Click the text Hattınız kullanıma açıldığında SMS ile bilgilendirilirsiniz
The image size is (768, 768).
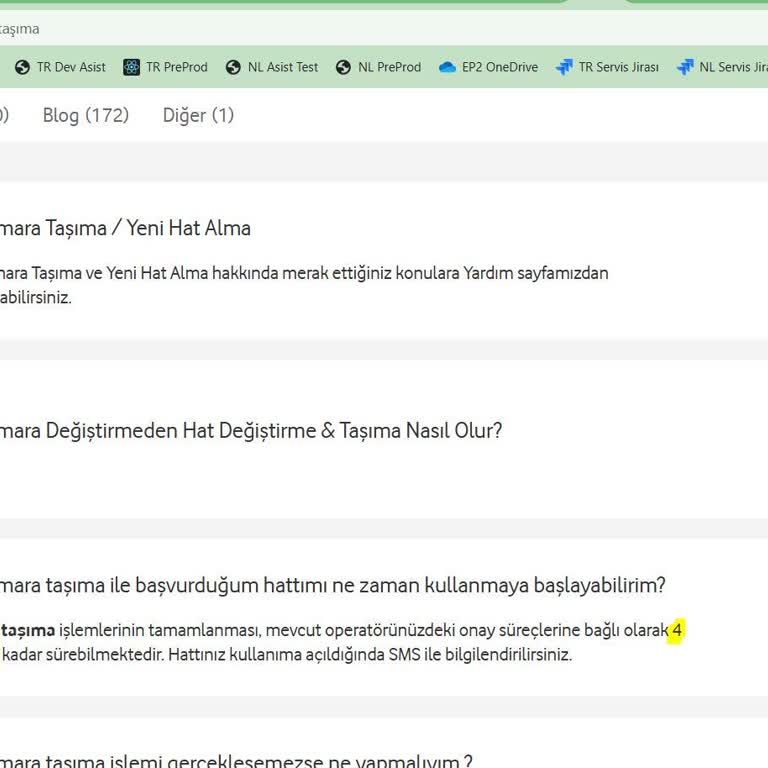370,655
